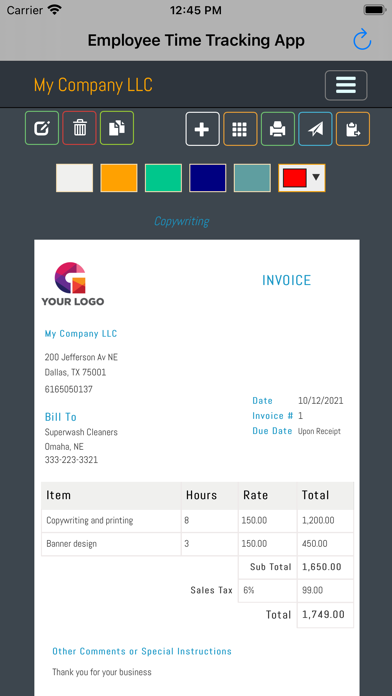Viewport: 392px width, 696px height.
Task: Tap the reload icon in title bar
Action: pos(362,40)
